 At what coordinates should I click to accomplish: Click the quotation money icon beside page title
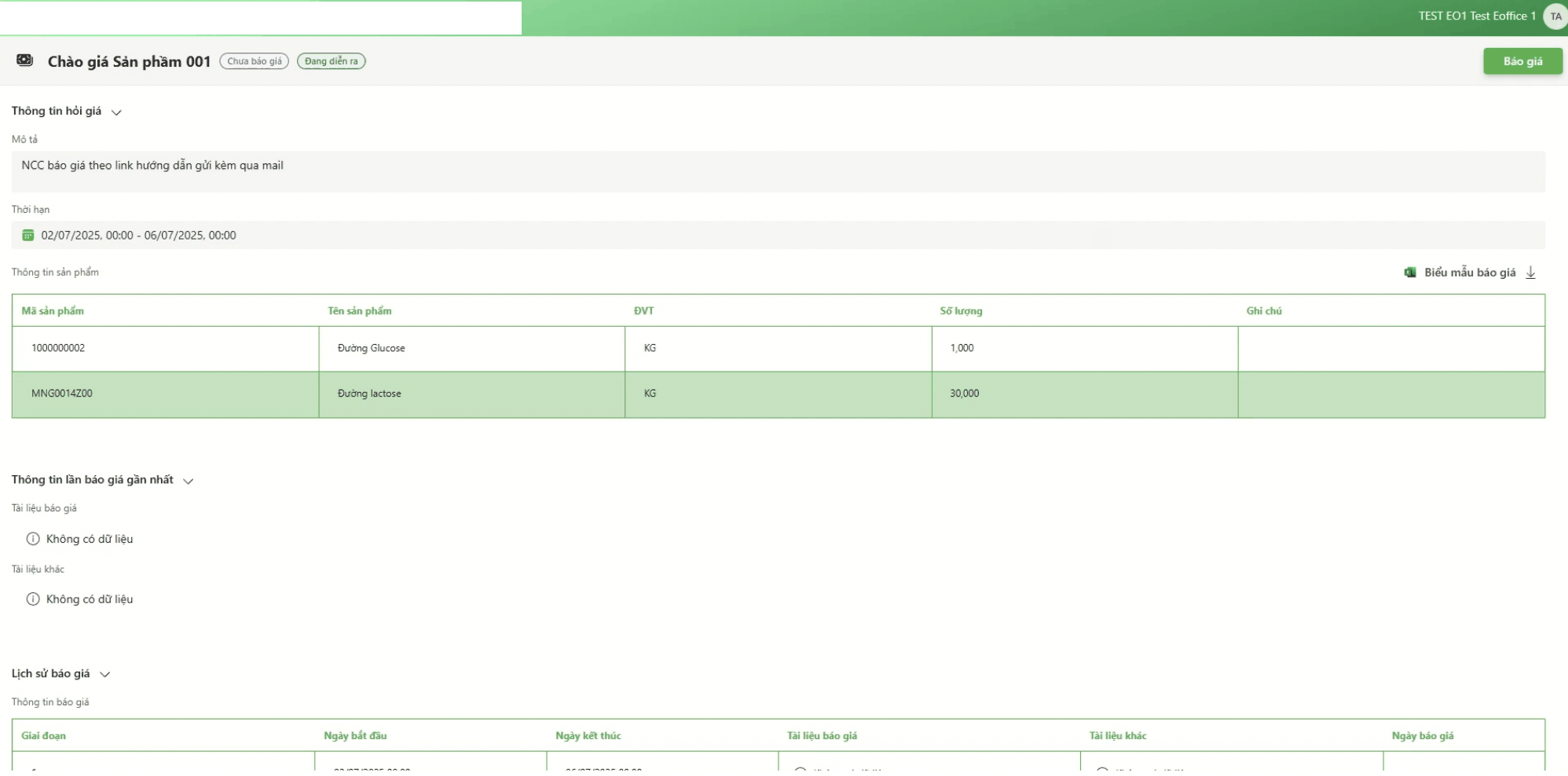point(24,60)
